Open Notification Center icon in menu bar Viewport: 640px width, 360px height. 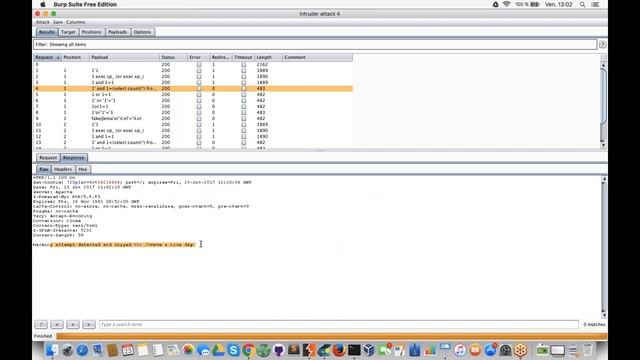[596, 4]
